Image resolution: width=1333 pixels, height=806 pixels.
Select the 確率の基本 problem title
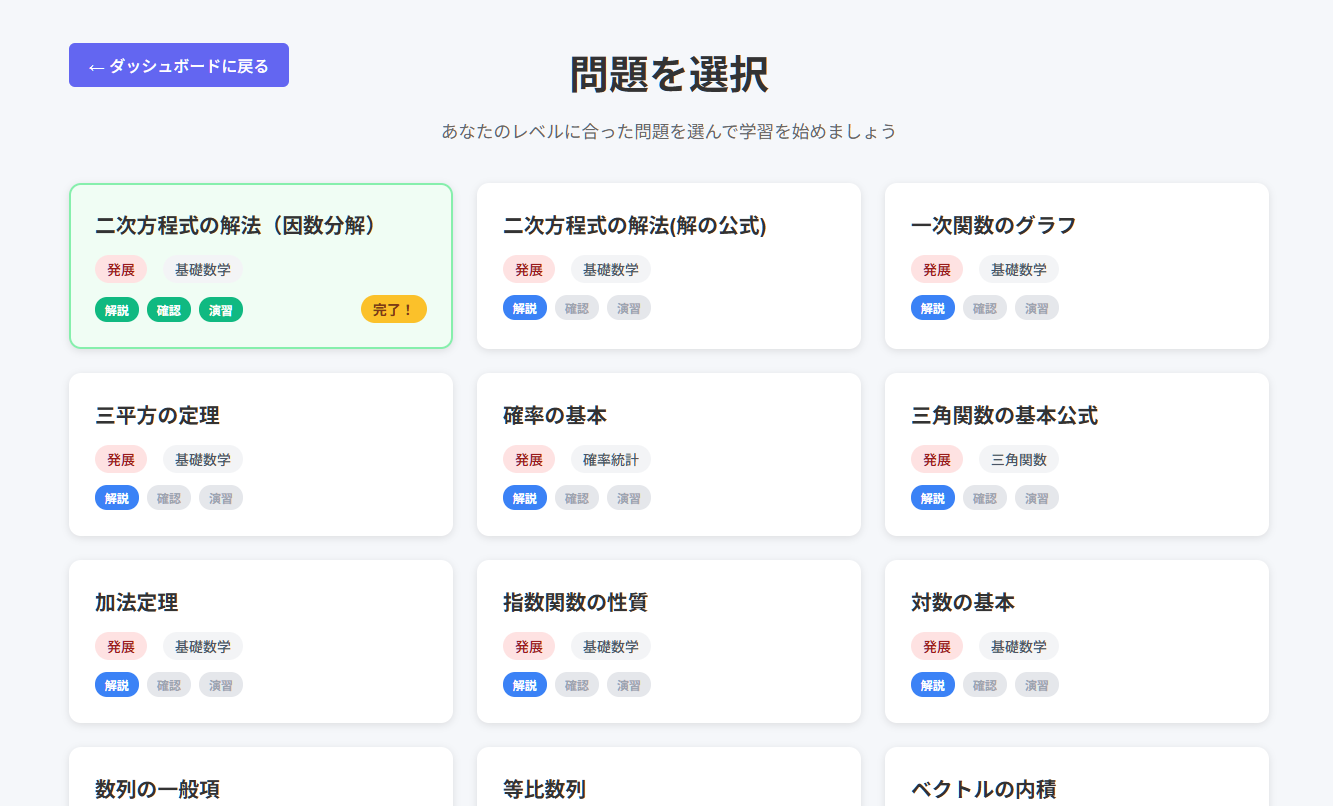coord(555,415)
